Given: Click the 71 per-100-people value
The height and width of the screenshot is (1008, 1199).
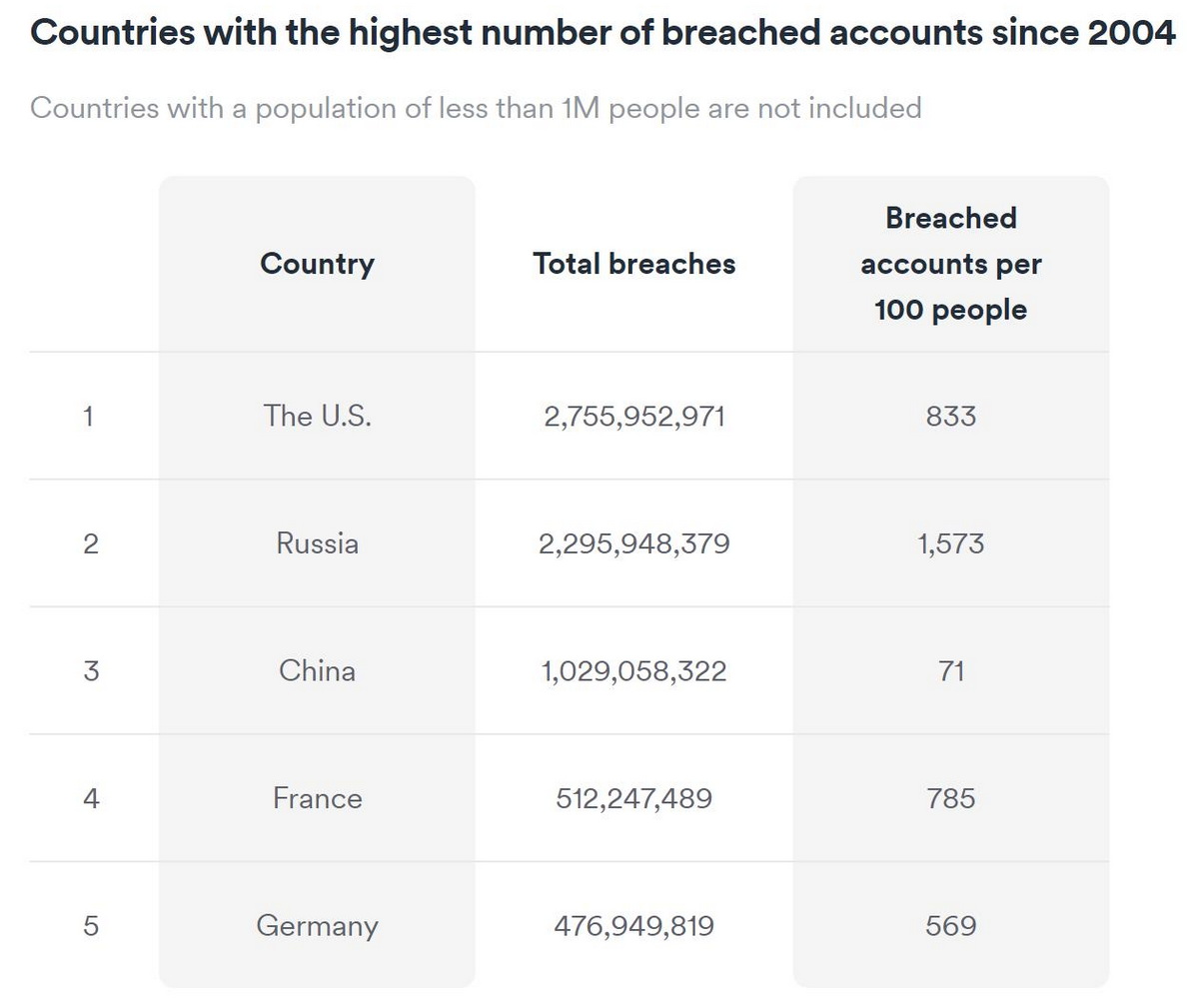Looking at the screenshot, I should point(950,670).
